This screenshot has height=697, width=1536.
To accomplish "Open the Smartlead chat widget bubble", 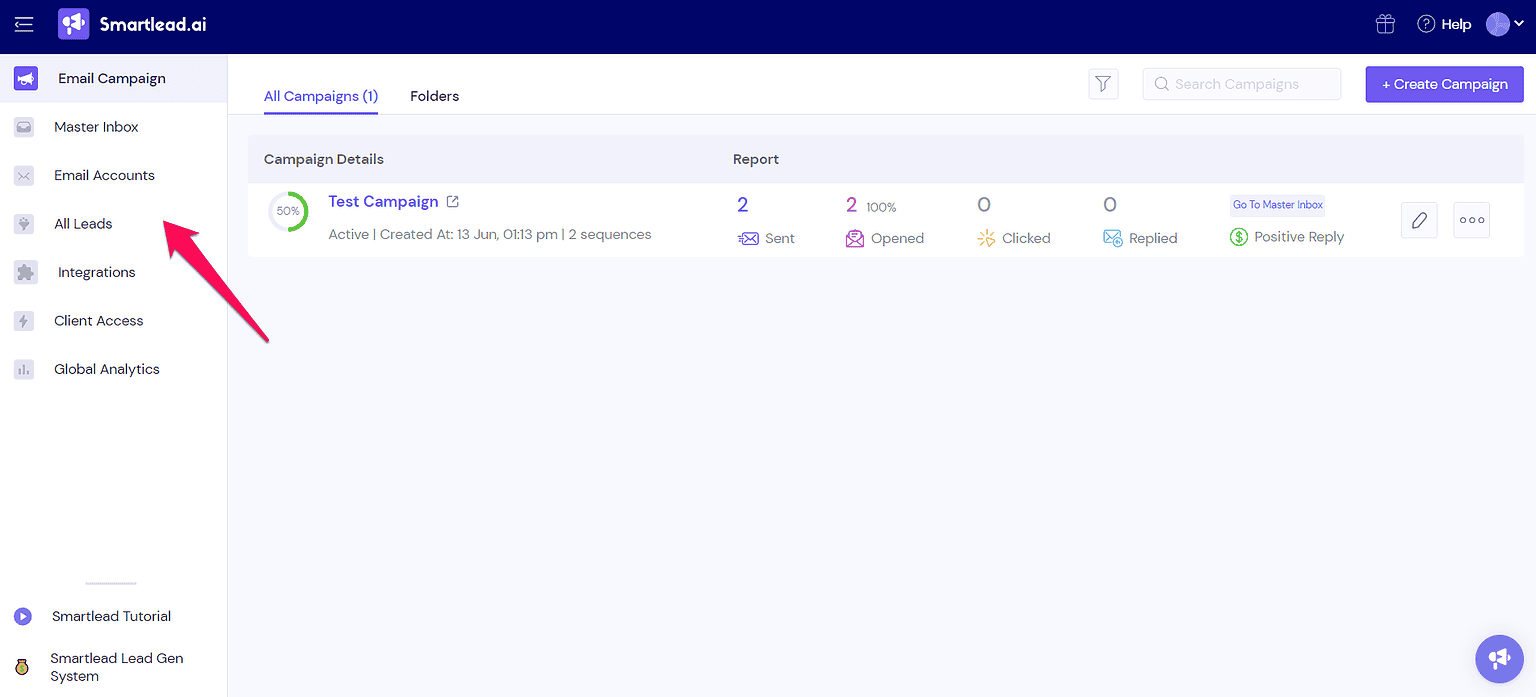I will click(1499, 658).
